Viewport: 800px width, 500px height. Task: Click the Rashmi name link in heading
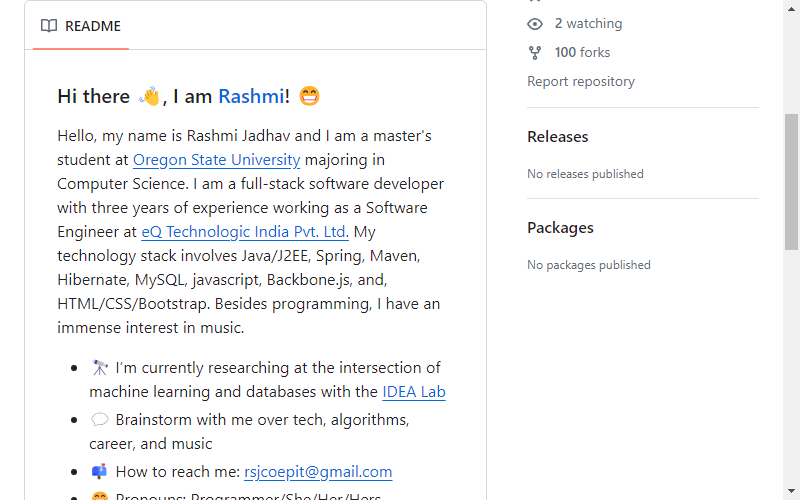(x=251, y=96)
